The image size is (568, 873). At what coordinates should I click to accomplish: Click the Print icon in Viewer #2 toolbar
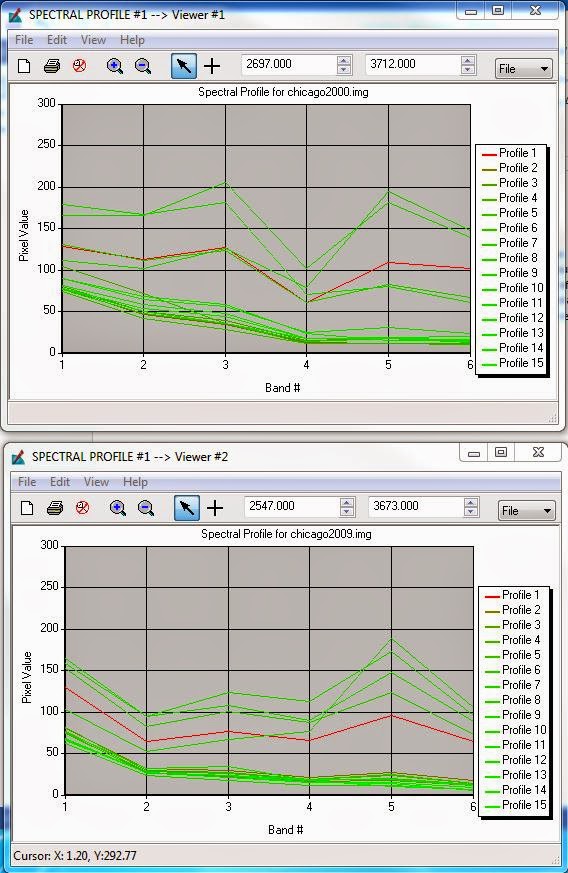pyautogui.click(x=55, y=508)
